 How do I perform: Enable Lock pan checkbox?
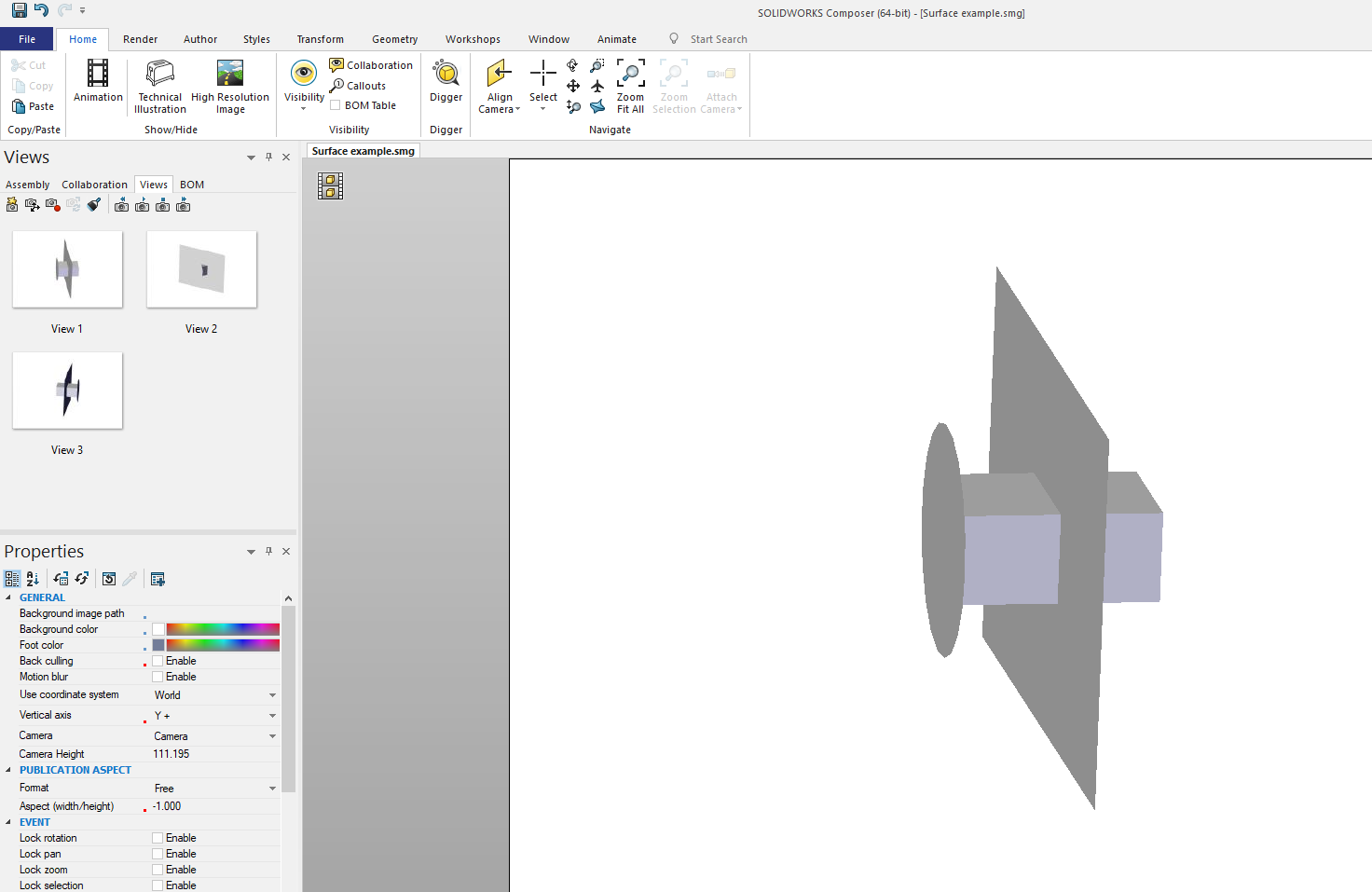(x=158, y=854)
